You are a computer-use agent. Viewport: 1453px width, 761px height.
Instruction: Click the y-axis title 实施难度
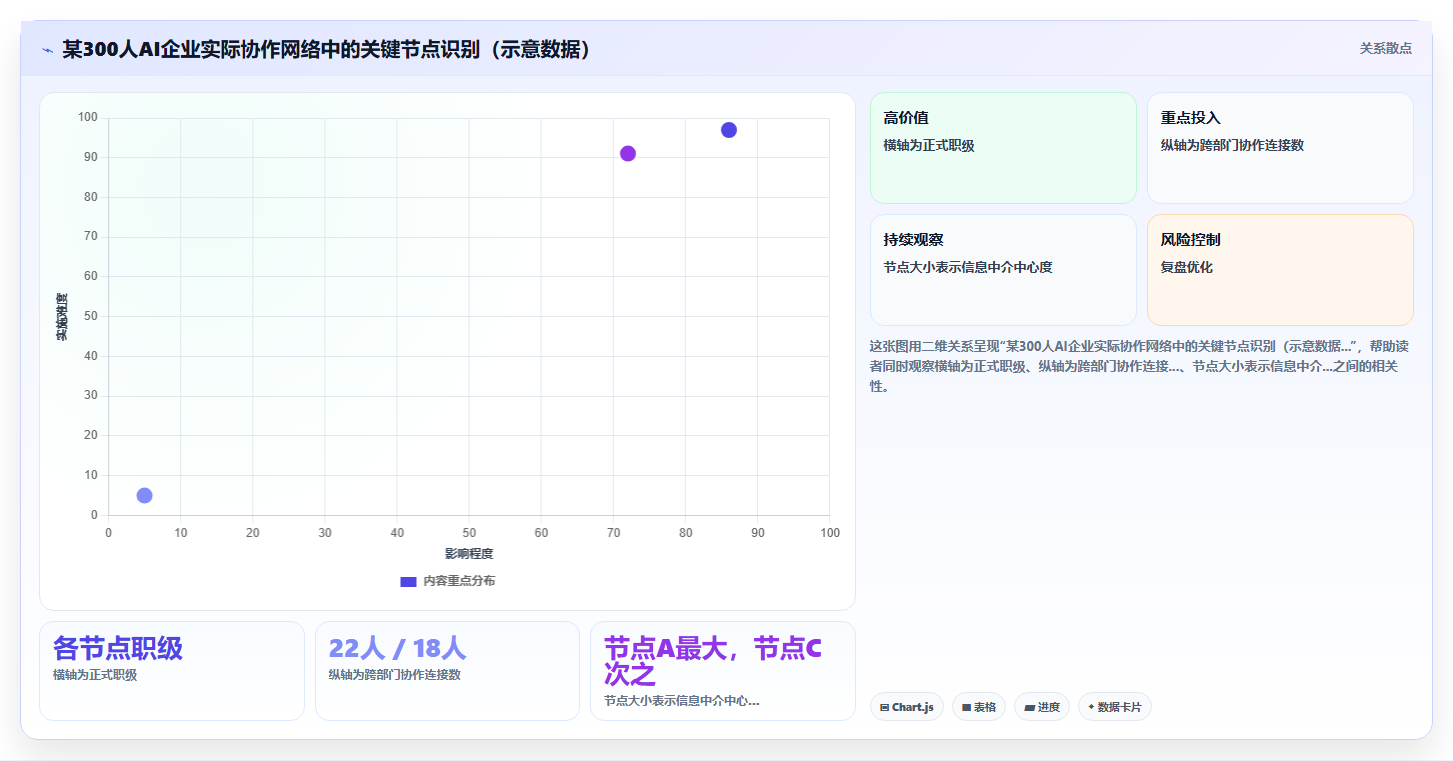click(x=62, y=317)
